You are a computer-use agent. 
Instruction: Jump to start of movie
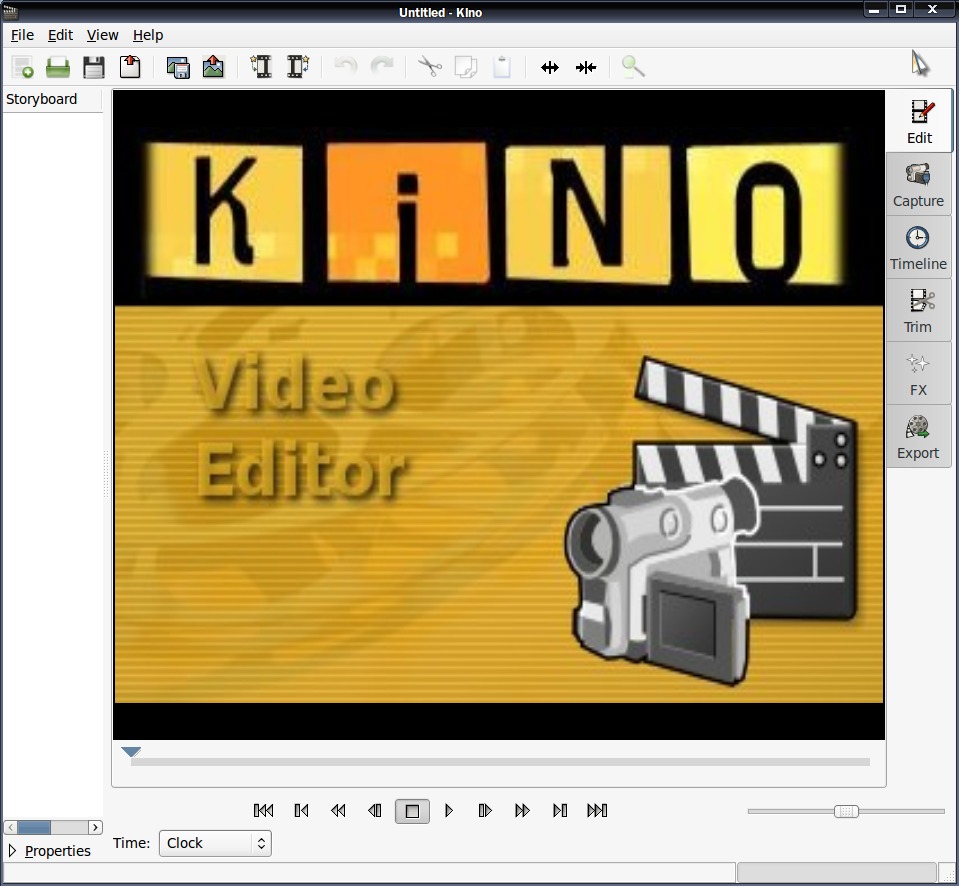[264, 811]
